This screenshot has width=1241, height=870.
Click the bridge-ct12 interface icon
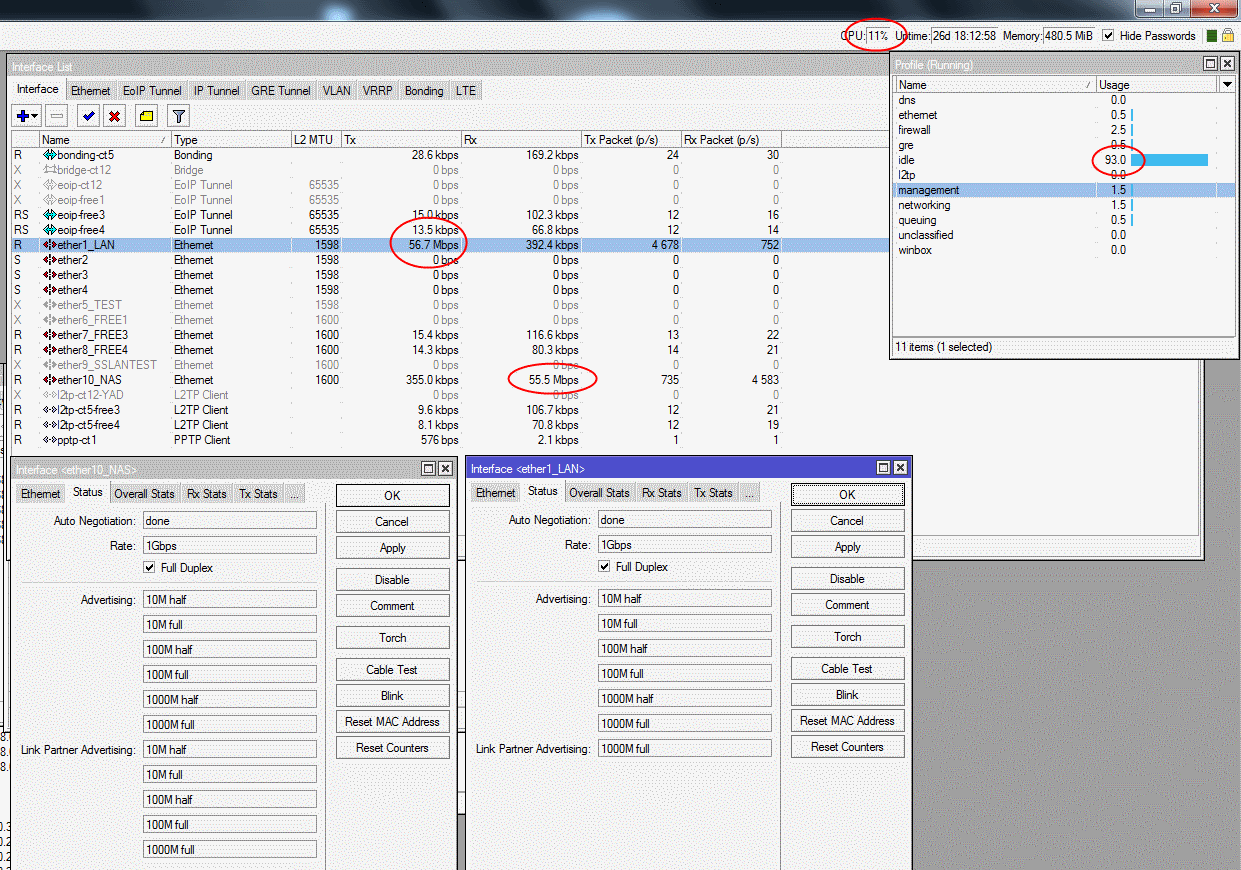[x=49, y=170]
